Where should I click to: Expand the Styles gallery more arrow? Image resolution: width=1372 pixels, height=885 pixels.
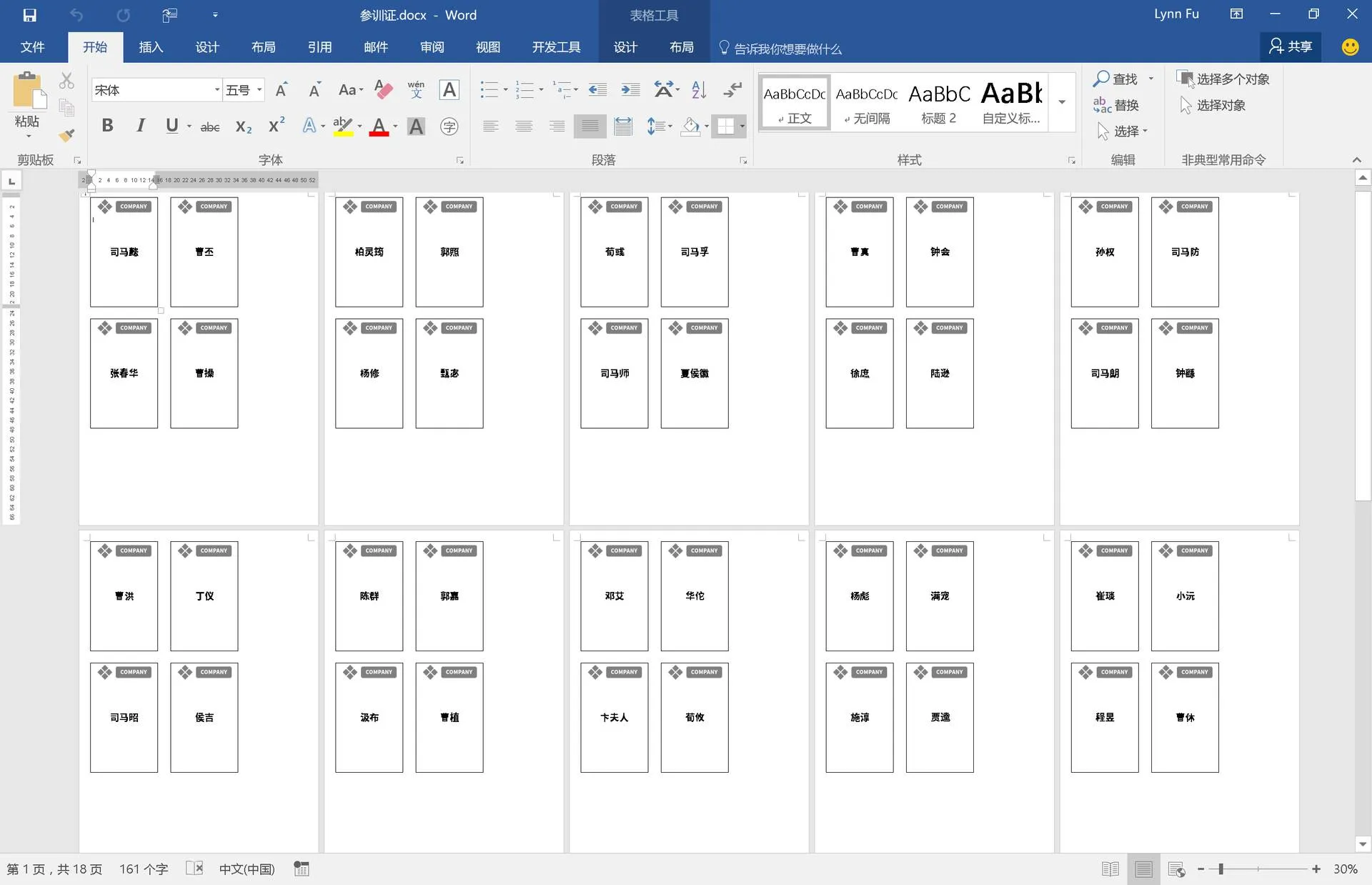(1062, 102)
